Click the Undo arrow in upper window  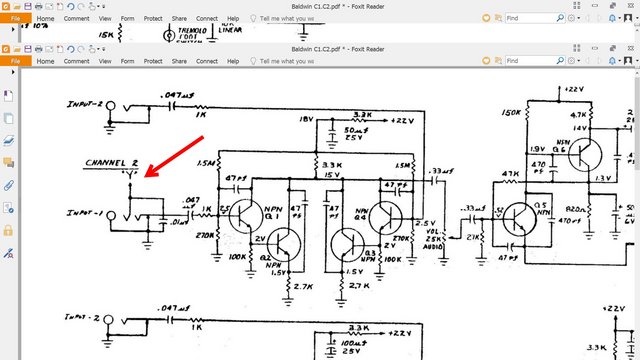[70, 7]
